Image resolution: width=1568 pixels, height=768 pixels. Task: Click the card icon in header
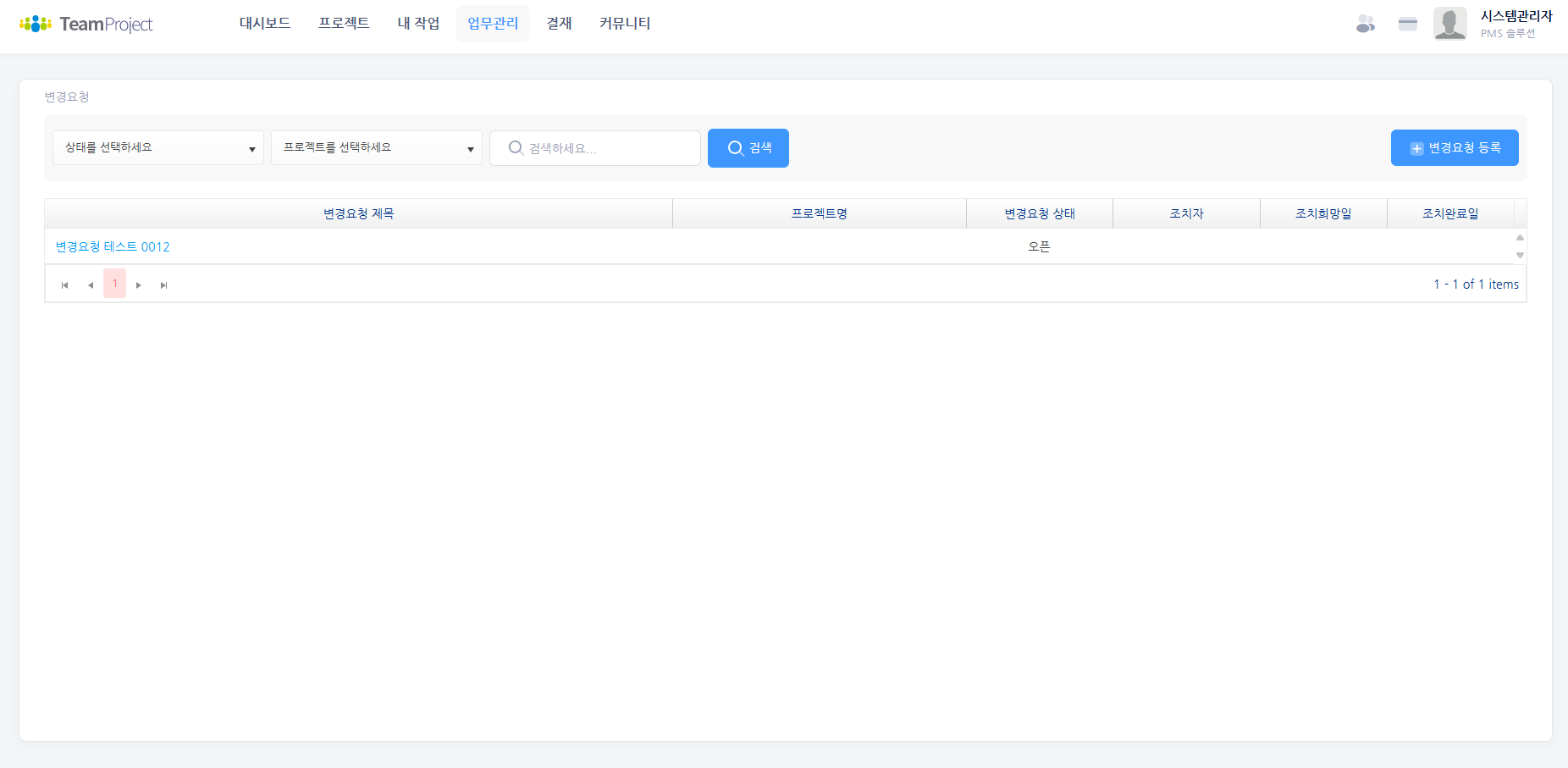pos(1407,24)
